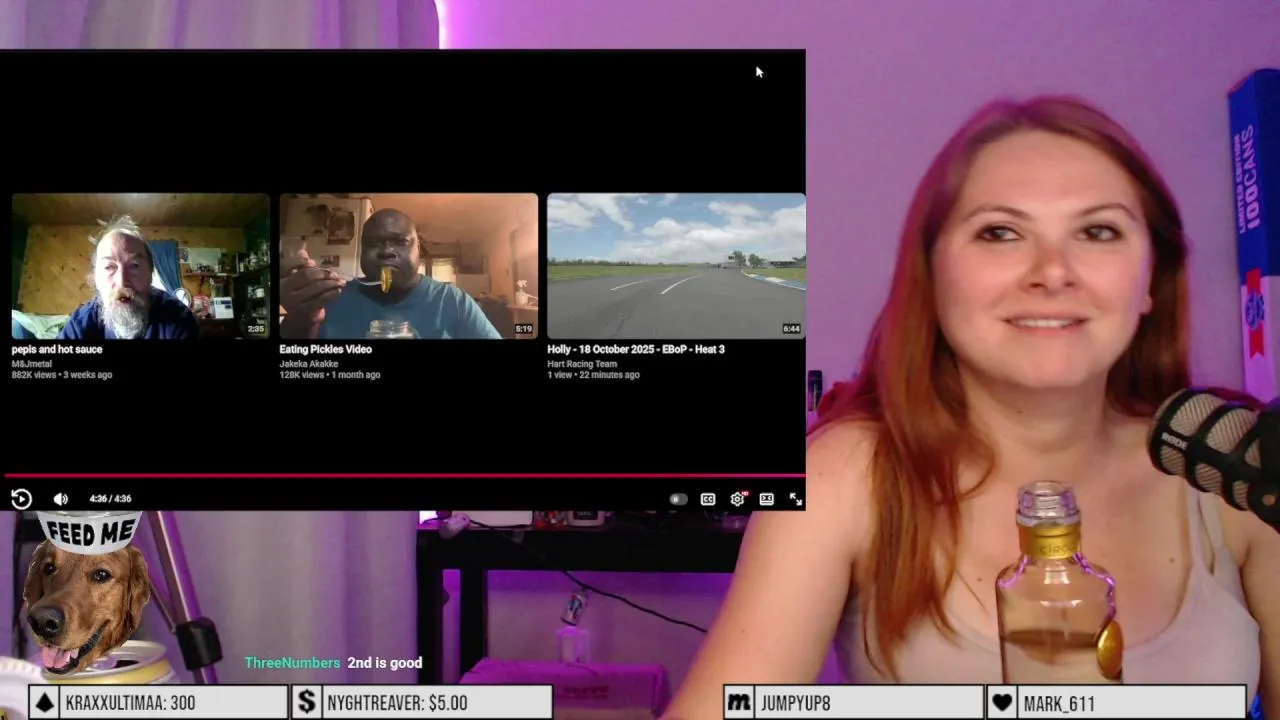
Task: Click the heart icon beside MARK_611
Action: point(1002,703)
